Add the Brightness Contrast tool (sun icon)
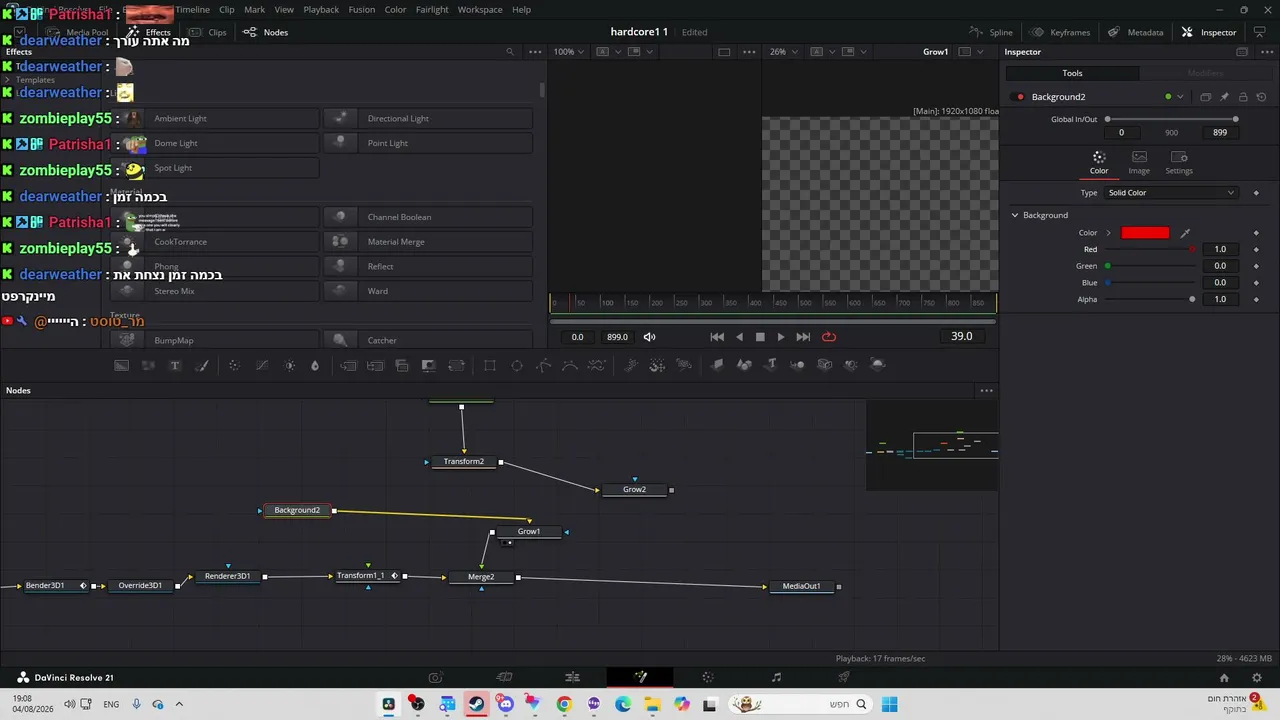This screenshot has height=720, width=1280. pos(290,365)
